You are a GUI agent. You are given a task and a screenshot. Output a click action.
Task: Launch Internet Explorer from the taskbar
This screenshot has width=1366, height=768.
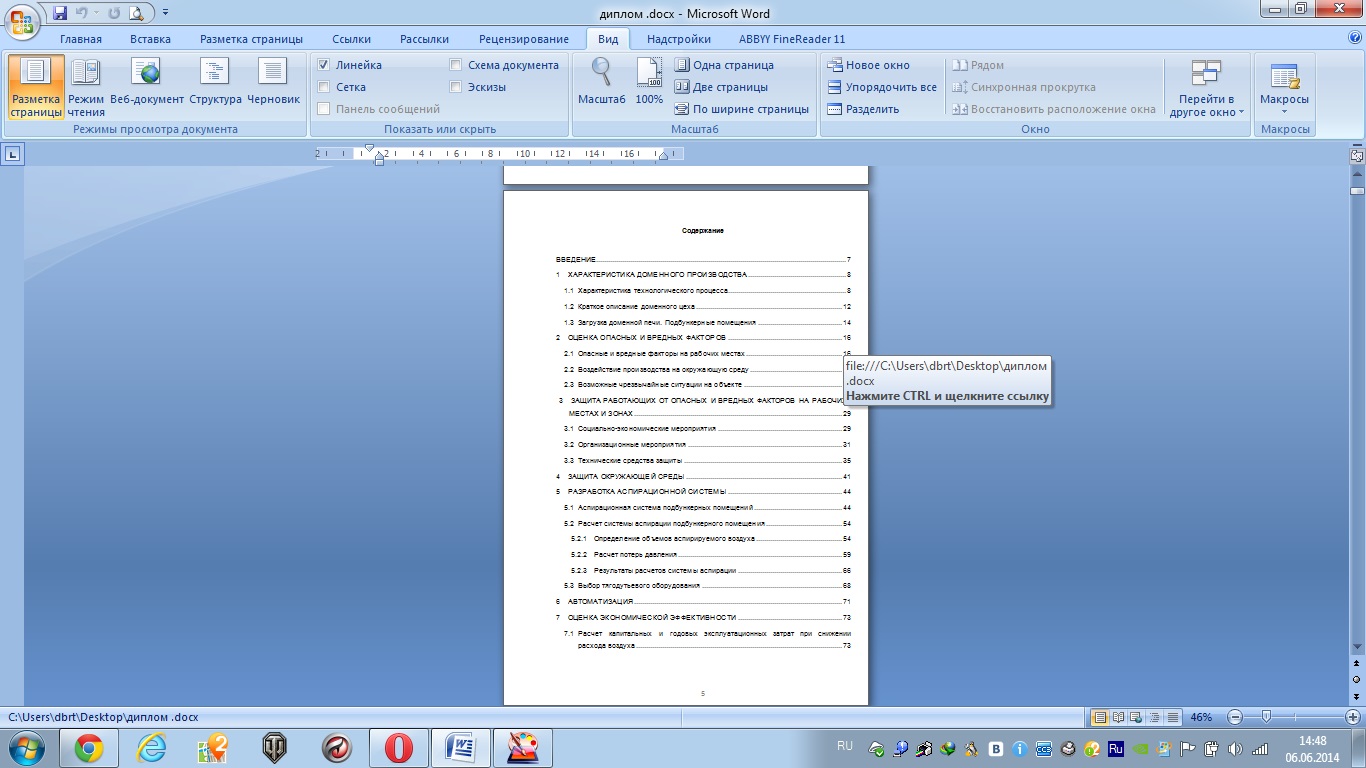(x=151, y=748)
